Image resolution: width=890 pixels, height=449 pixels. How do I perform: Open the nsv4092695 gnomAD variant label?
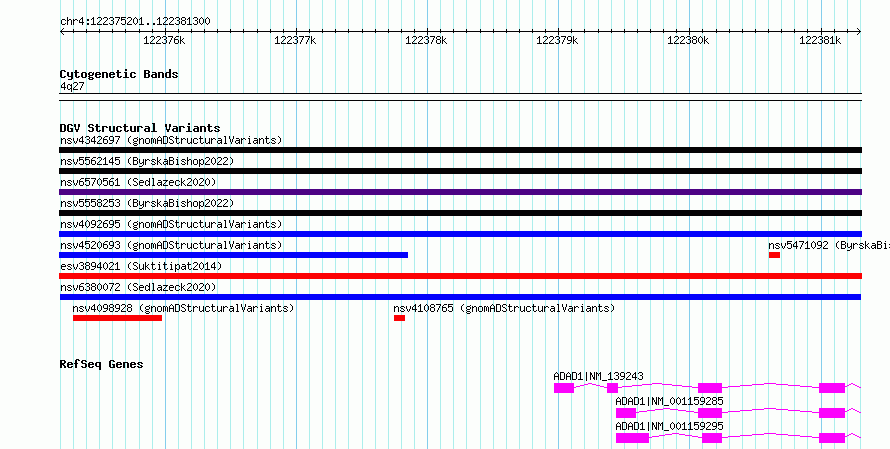(171, 224)
